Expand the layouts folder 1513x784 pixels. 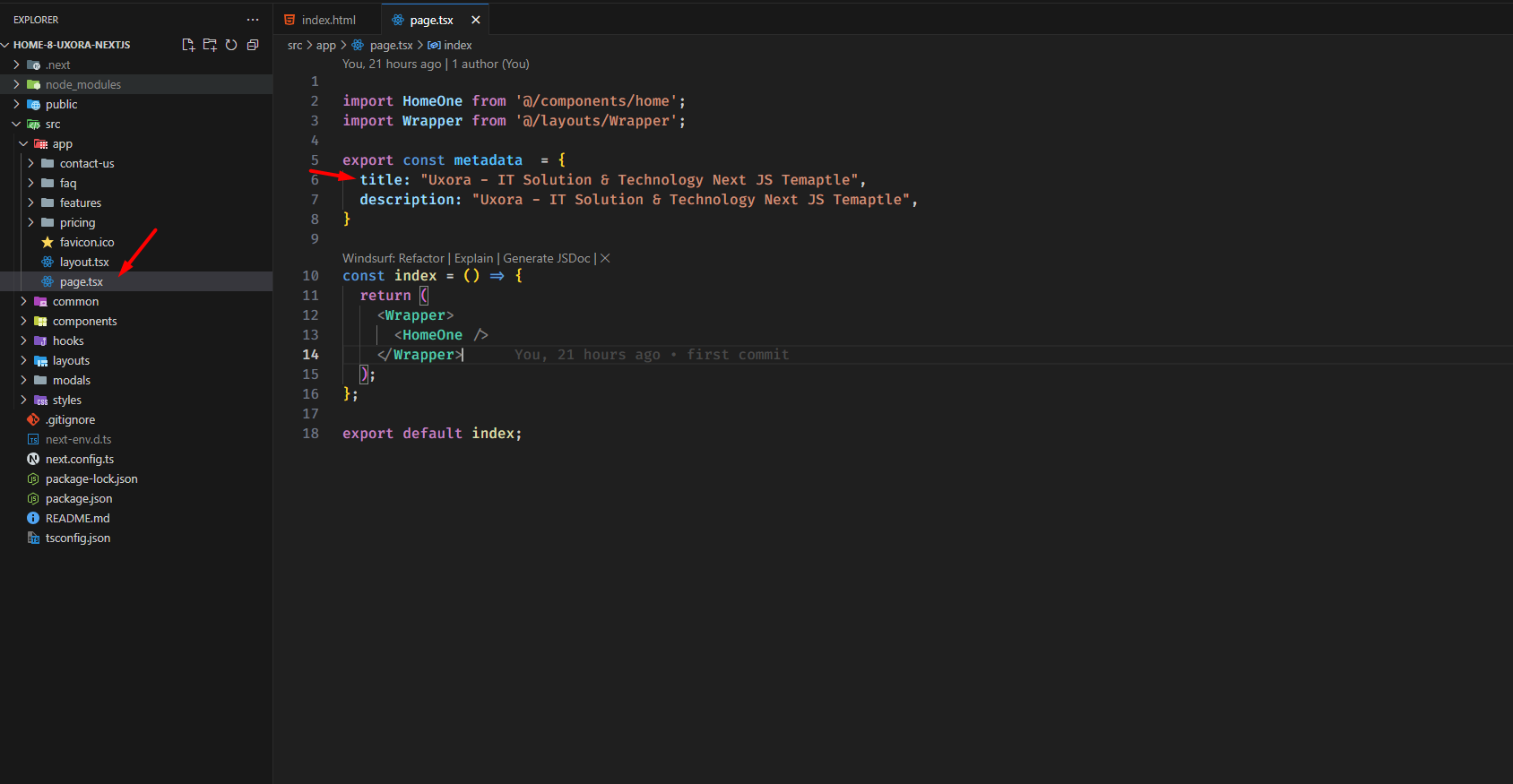tap(23, 360)
